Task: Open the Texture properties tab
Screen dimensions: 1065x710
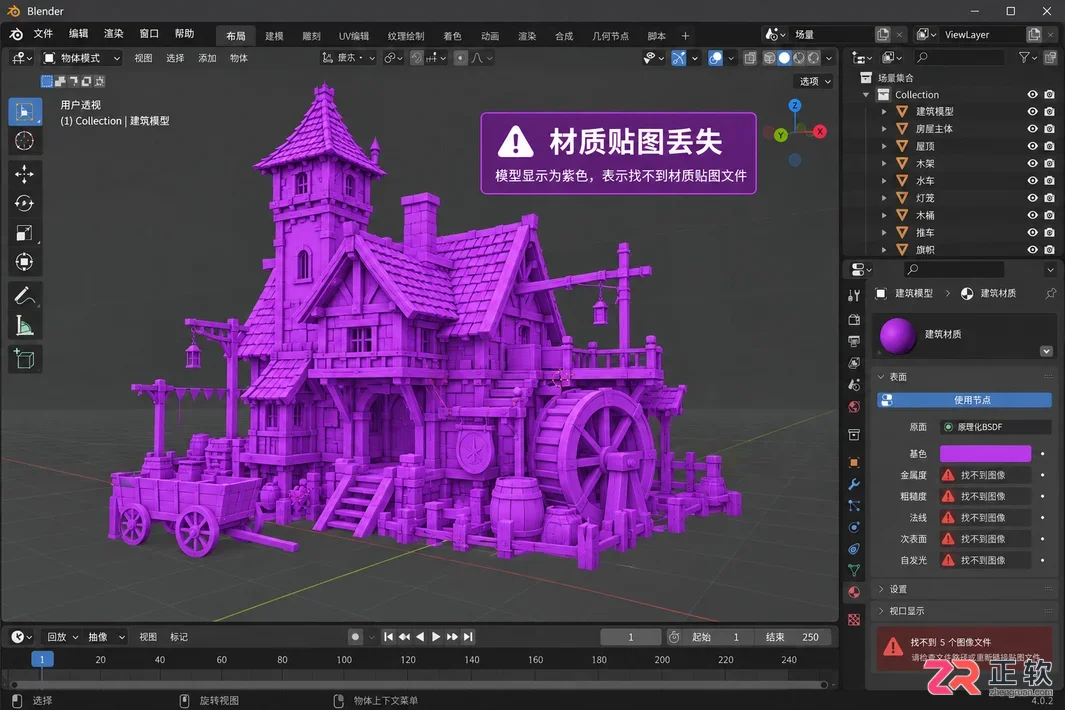Action: pos(854,619)
